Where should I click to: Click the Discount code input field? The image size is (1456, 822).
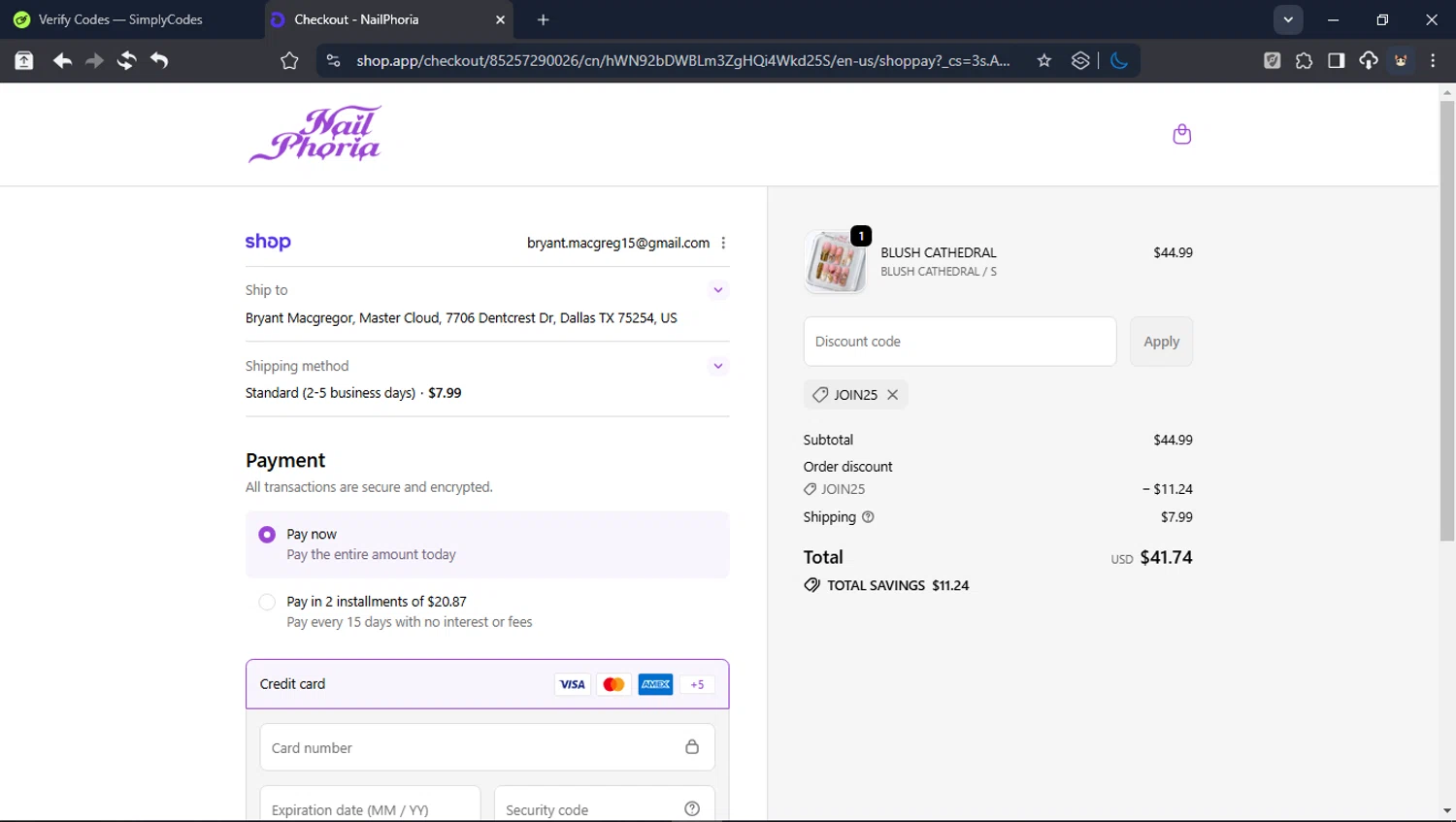point(960,342)
